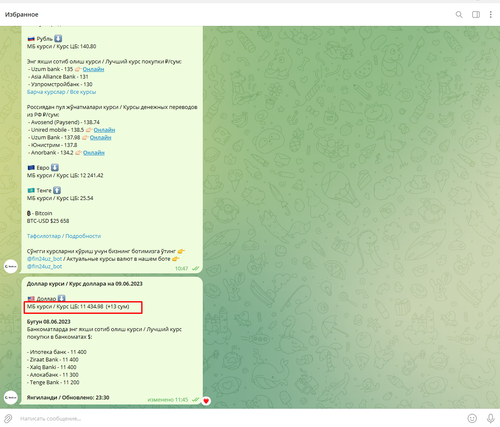Screen dimensions: 500x427
Task: Click 'Доллар курси / Курс доллара на 09.06.2023' heading
Action: 84,284
